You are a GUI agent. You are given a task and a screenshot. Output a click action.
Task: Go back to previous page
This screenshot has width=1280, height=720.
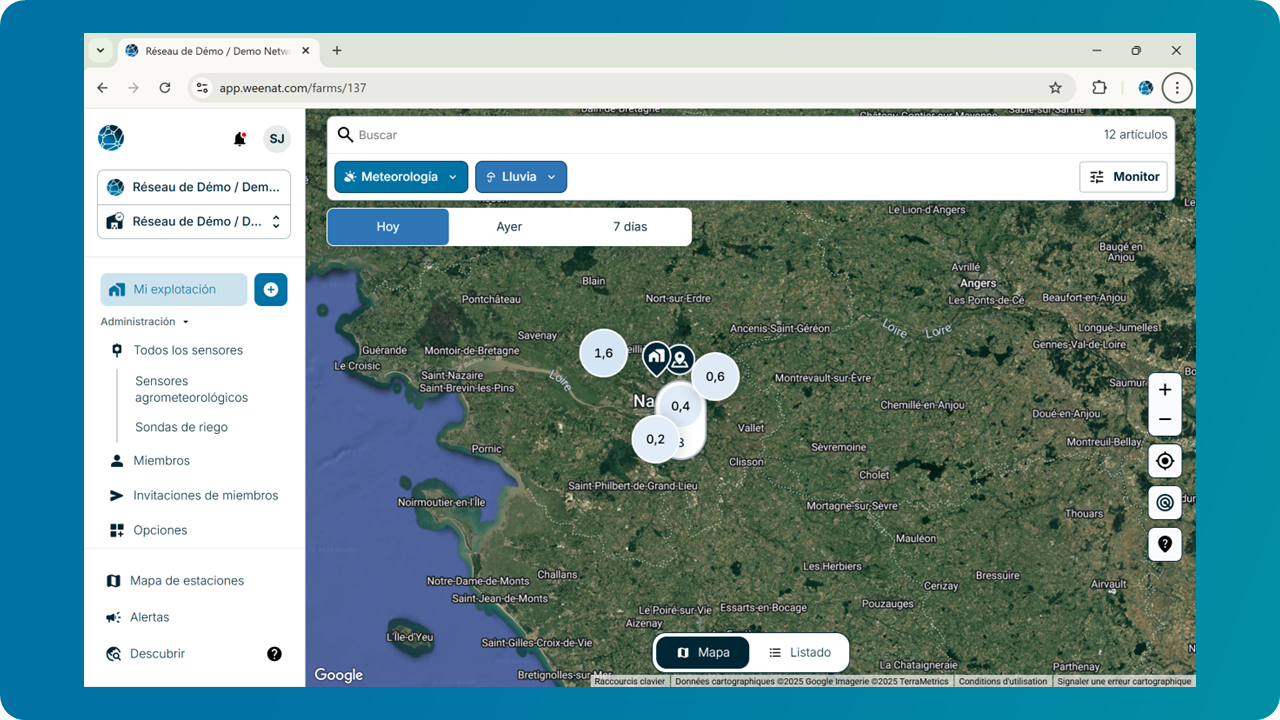pos(102,88)
